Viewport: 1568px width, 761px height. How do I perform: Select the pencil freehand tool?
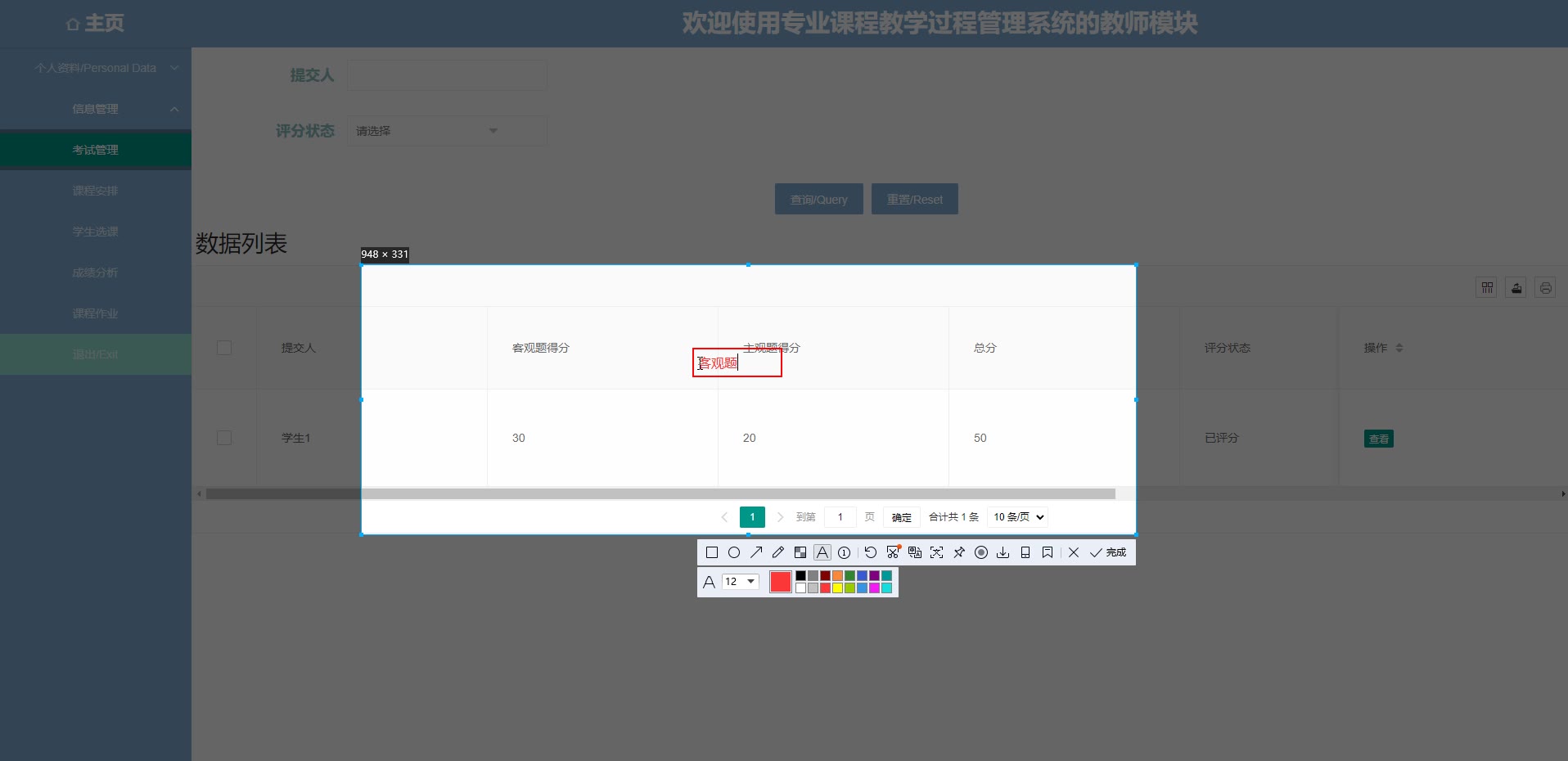click(x=778, y=552)
